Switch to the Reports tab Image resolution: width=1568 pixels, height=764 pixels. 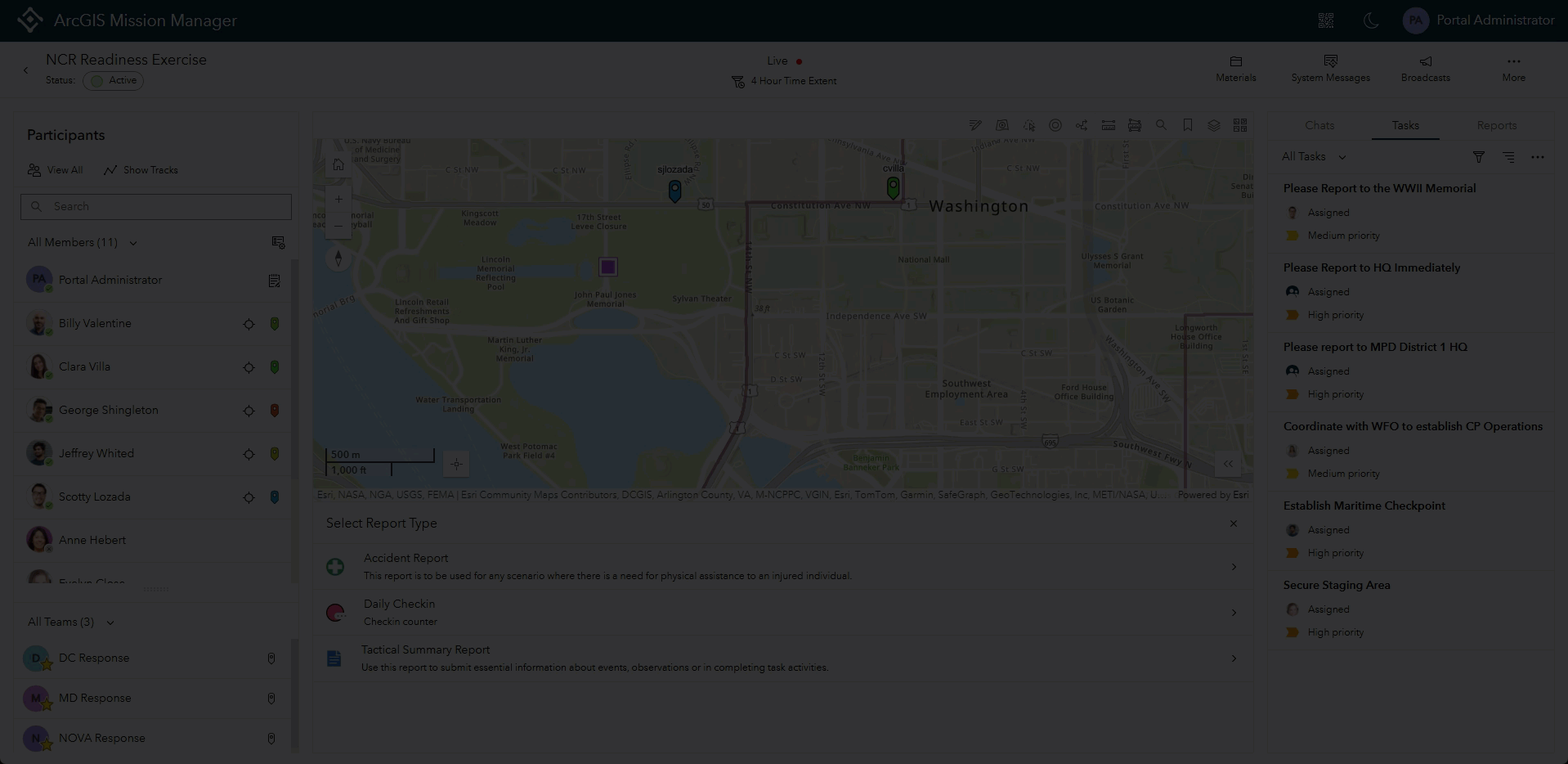(1496, 125)
